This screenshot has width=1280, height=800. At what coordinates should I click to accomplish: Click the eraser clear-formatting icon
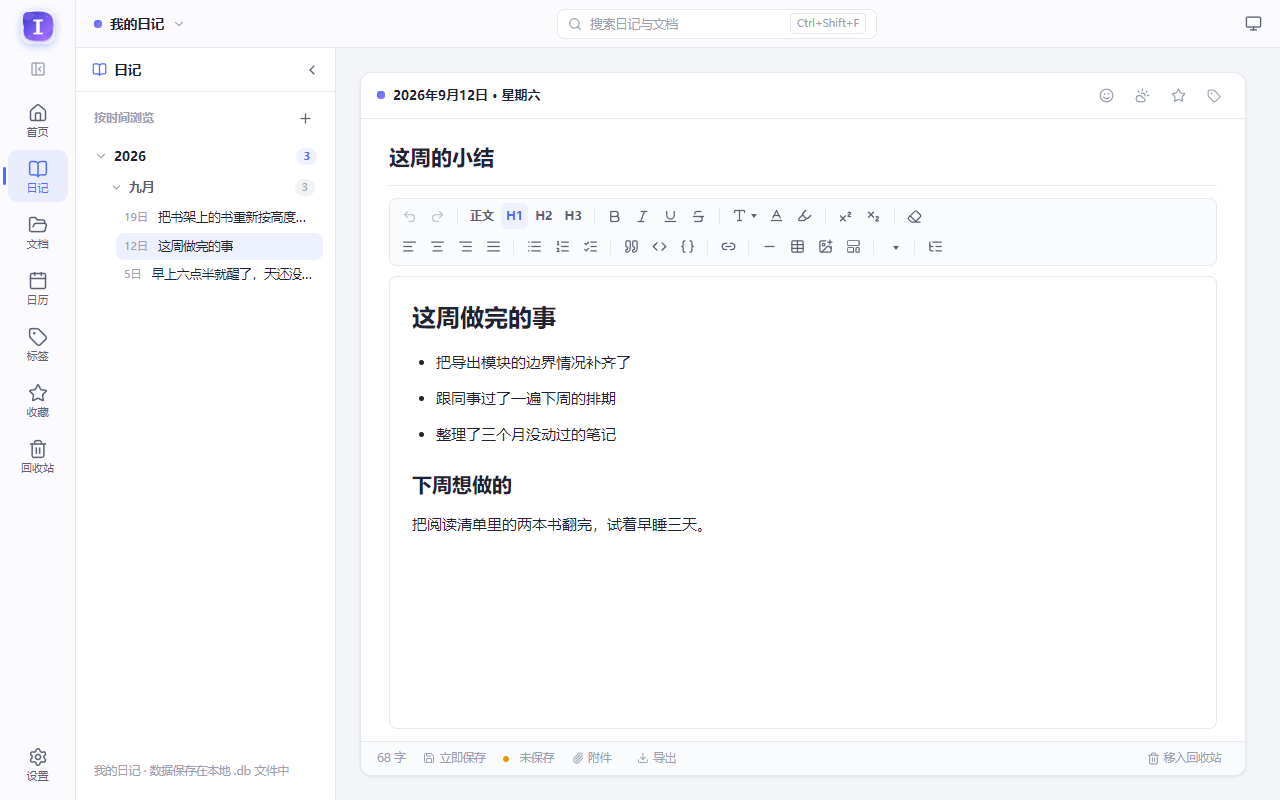coord(914,216)
